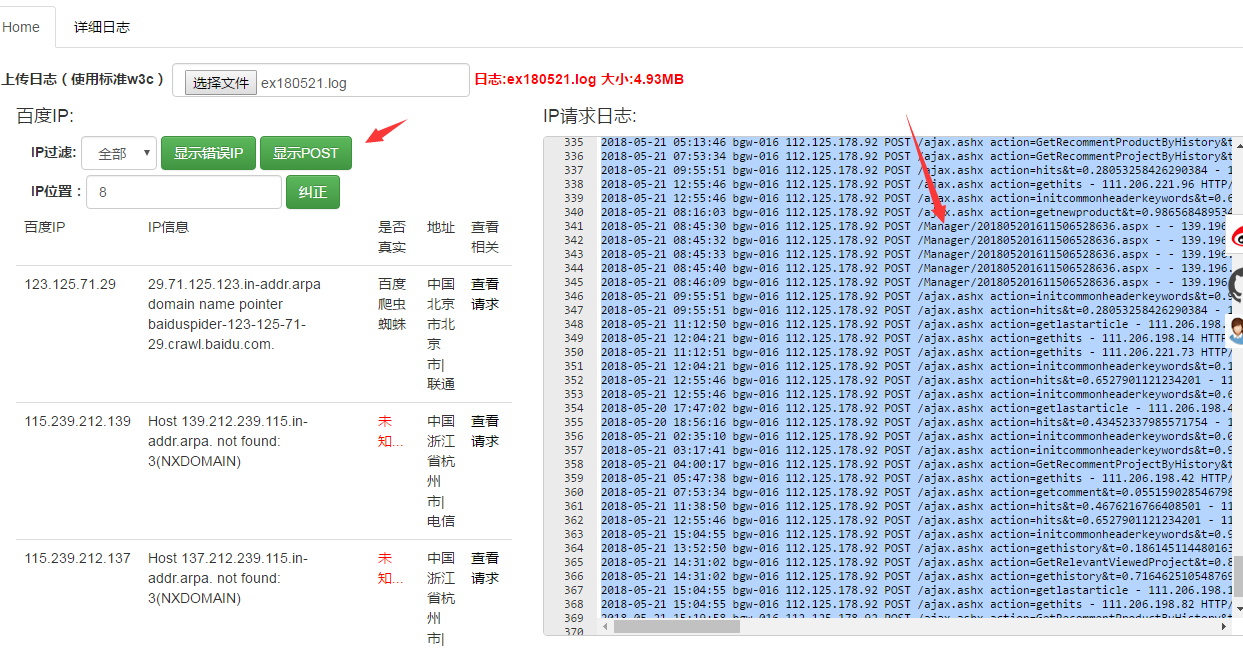This screenshot has height=650, width=1243.
Task: Click the red 日志:ex180521.log 大小:4.93MB status text
Action: (x=579, y=79)
